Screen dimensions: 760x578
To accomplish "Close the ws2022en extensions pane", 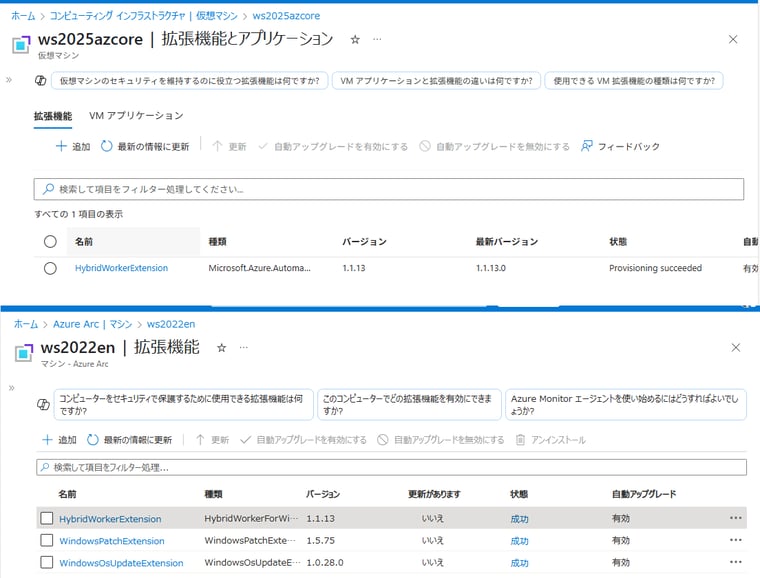I will 736,347.
